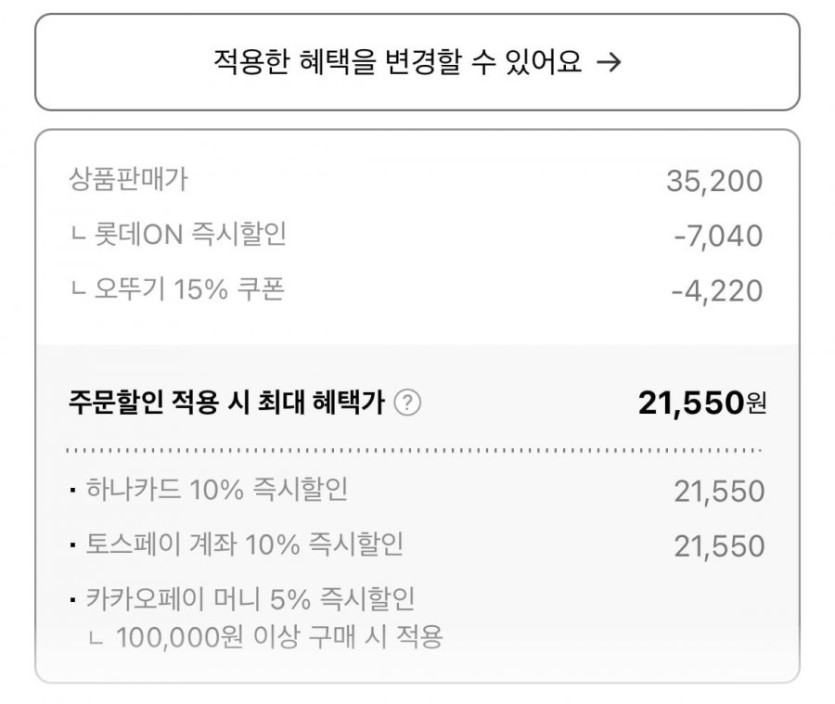Click the 상품판매가 label

(x=129, y=180)
